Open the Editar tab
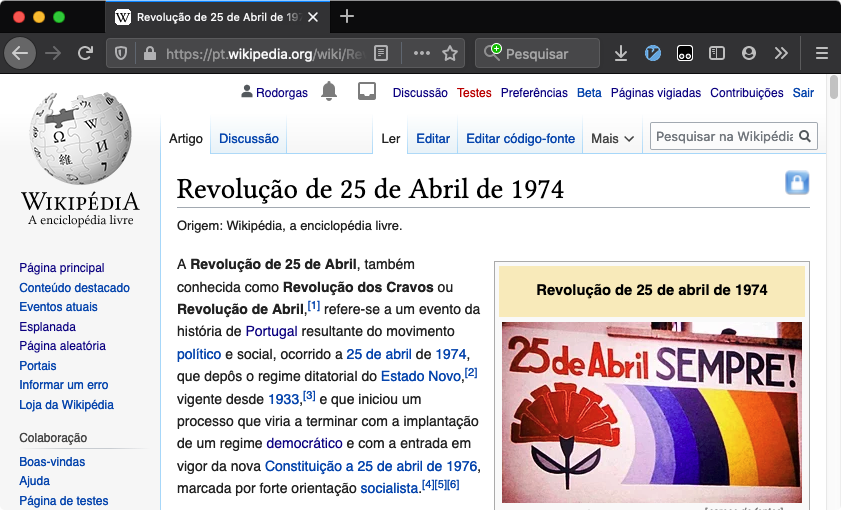Viewport: 841px width, 510px height. 433,138
